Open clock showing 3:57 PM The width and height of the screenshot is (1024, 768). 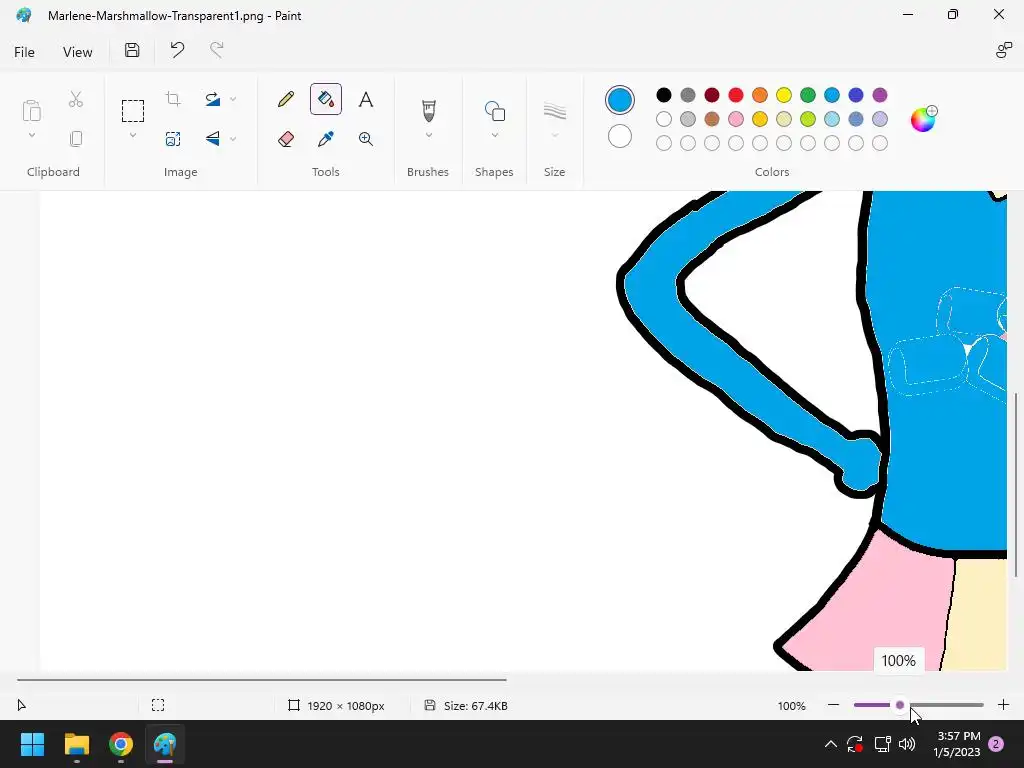(x=957, y=744)
